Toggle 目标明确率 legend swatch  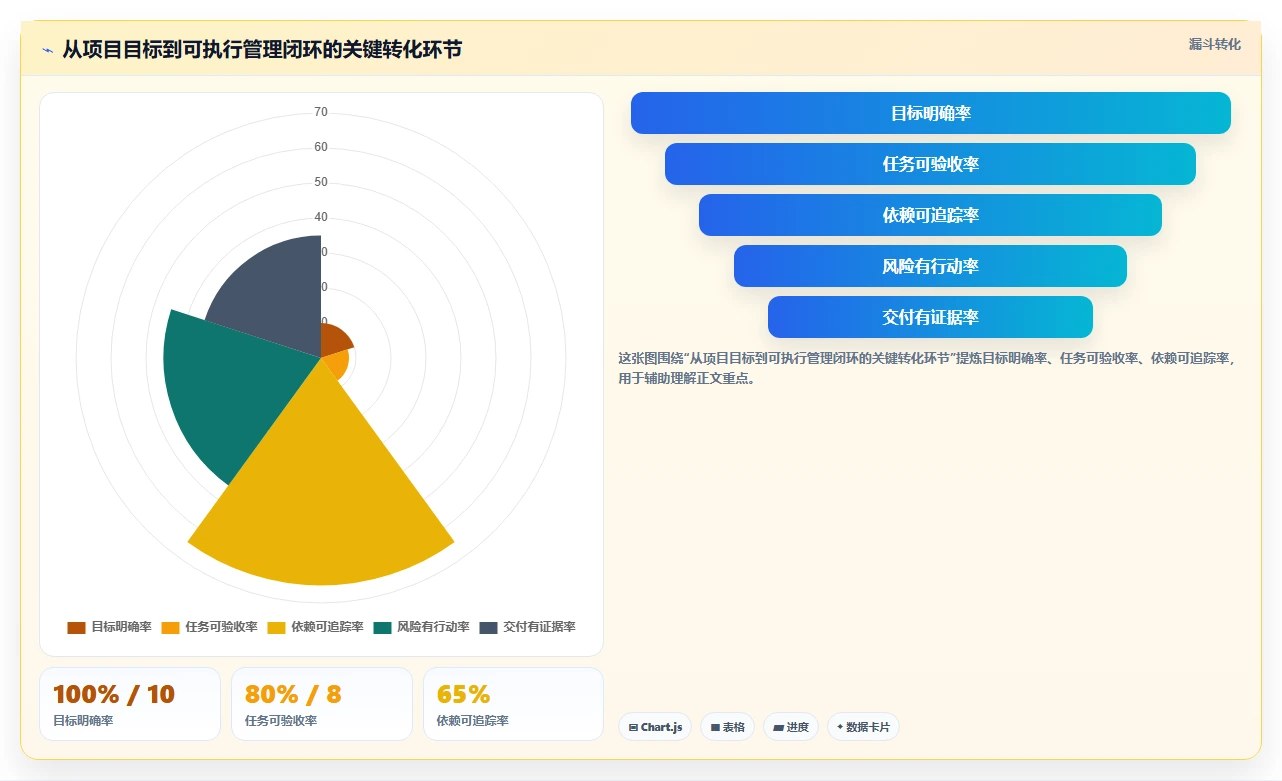point(76,627)
